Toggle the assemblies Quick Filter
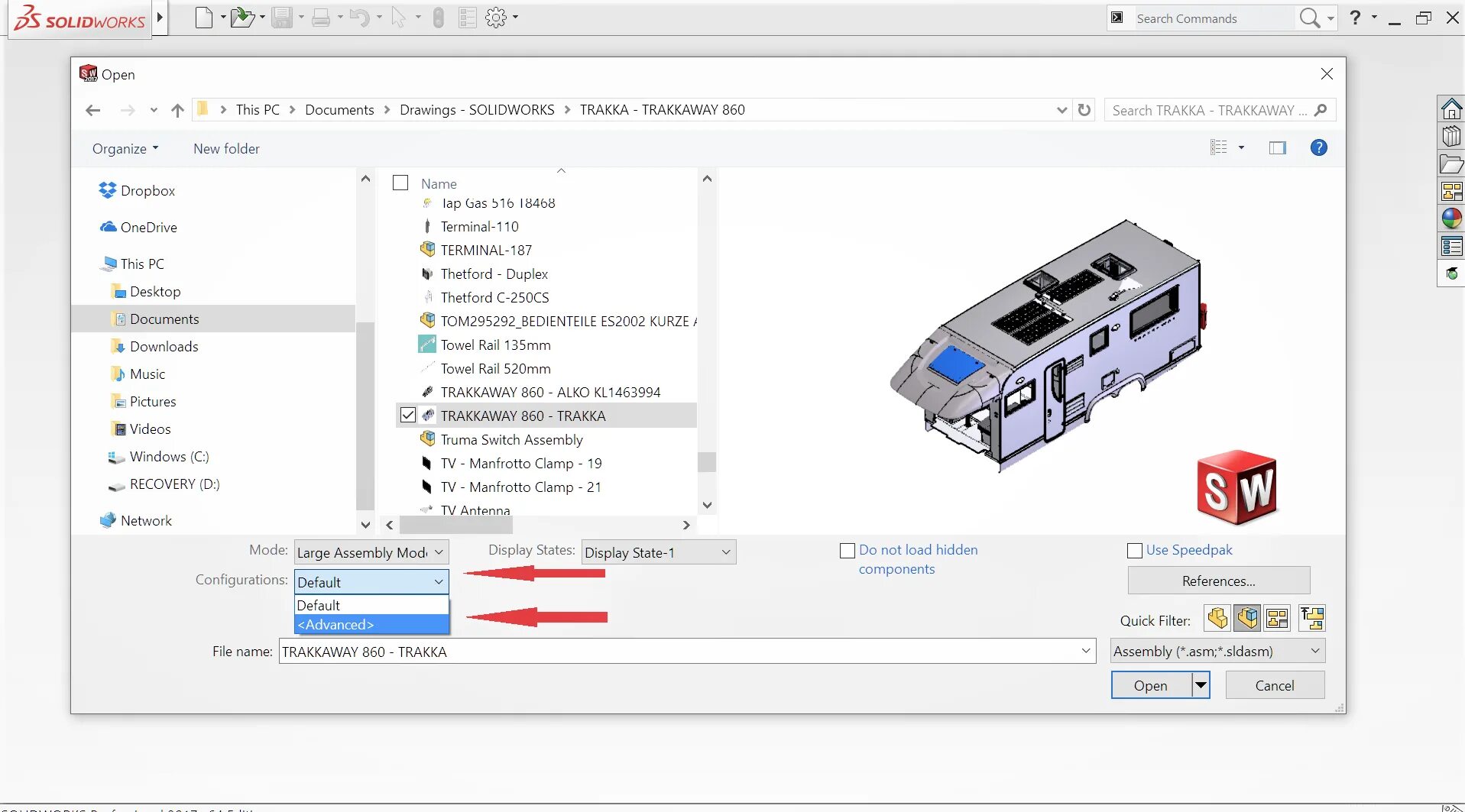Screen dimensions: 1465x812 coord(1248,618)
